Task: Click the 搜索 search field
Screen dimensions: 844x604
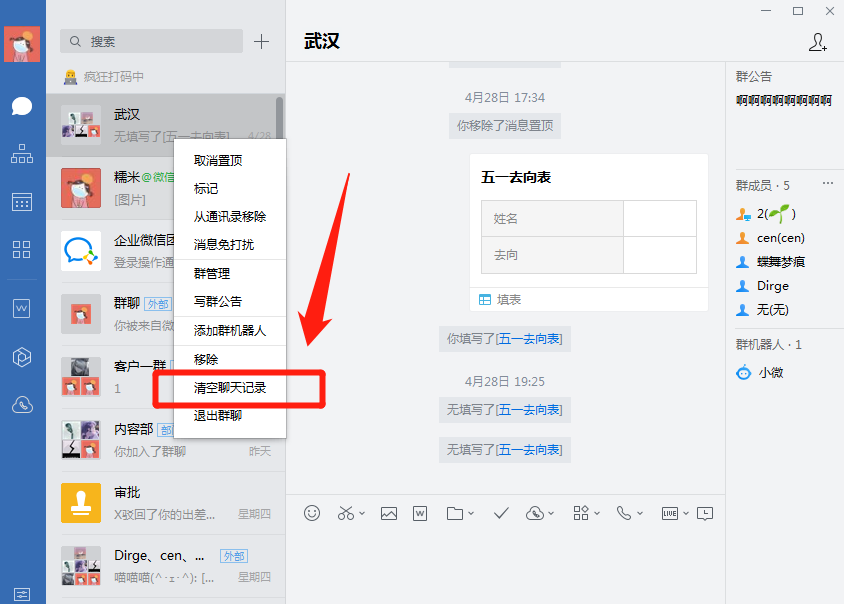Action: (151, 41)
